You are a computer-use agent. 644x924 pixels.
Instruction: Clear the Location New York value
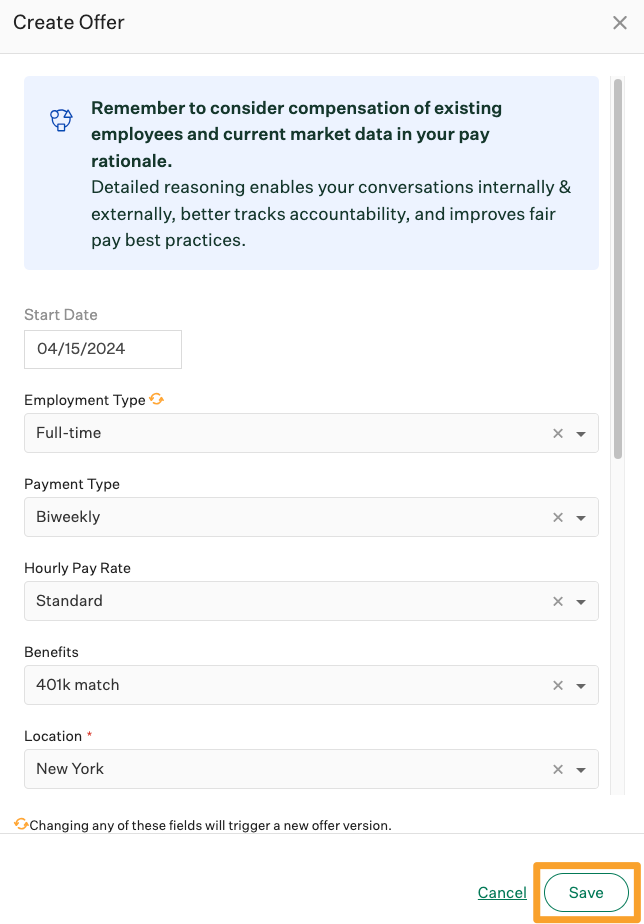click(558, 770)
